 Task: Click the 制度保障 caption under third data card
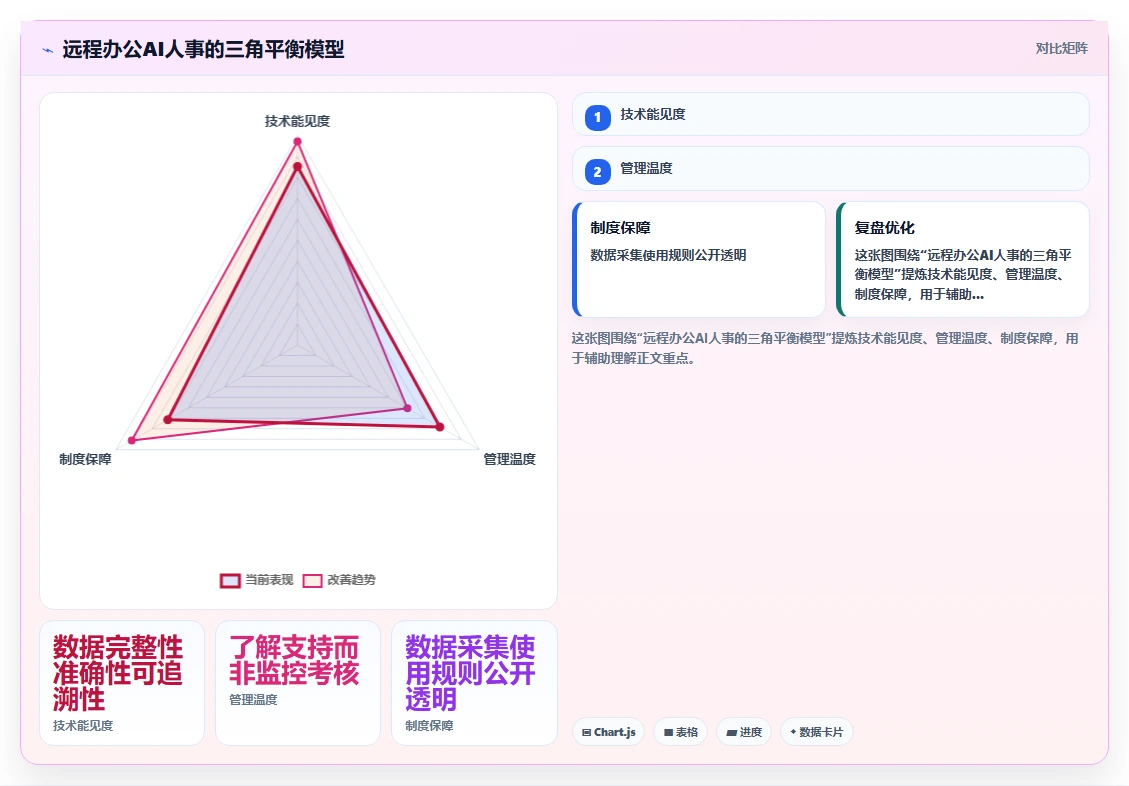click(x=429, y=726)
